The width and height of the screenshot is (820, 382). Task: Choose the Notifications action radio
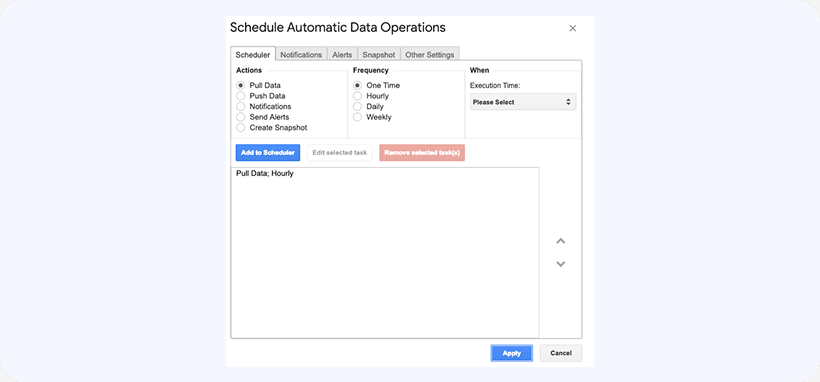click(x=241, y=106)
